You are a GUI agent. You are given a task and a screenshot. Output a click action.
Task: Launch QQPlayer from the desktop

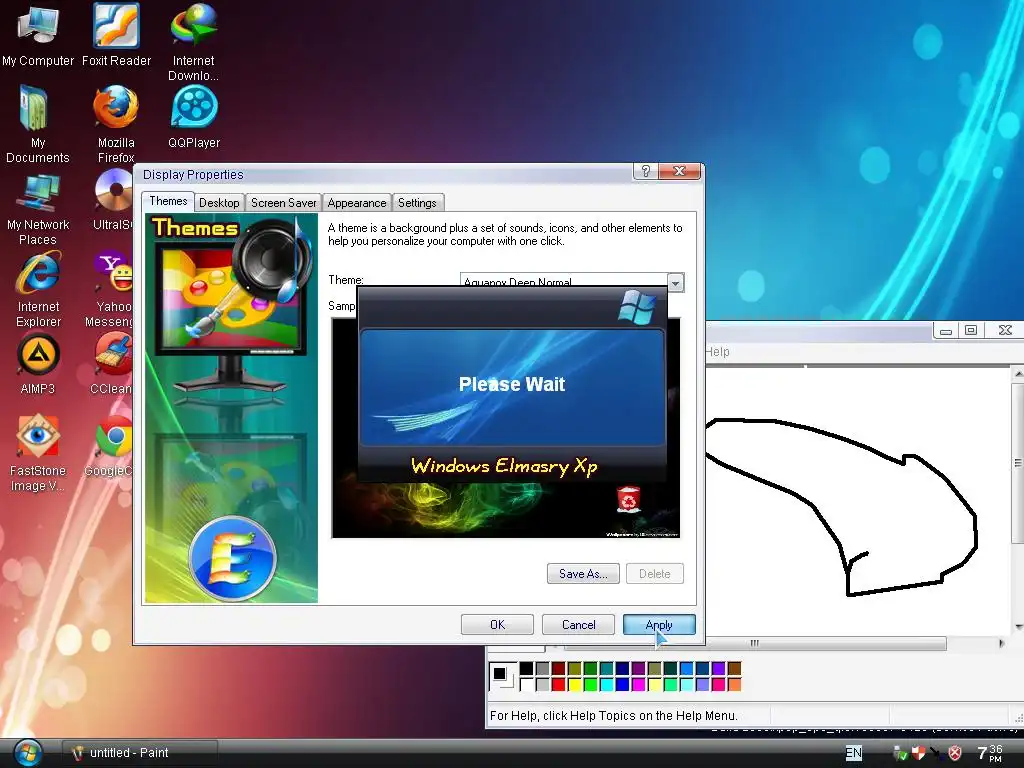(x=194, y=116)
